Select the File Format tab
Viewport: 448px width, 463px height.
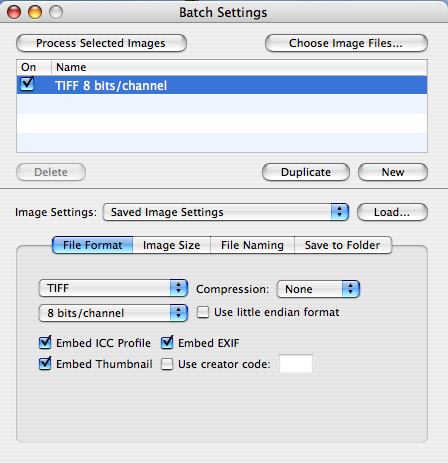tap(93, 245)
